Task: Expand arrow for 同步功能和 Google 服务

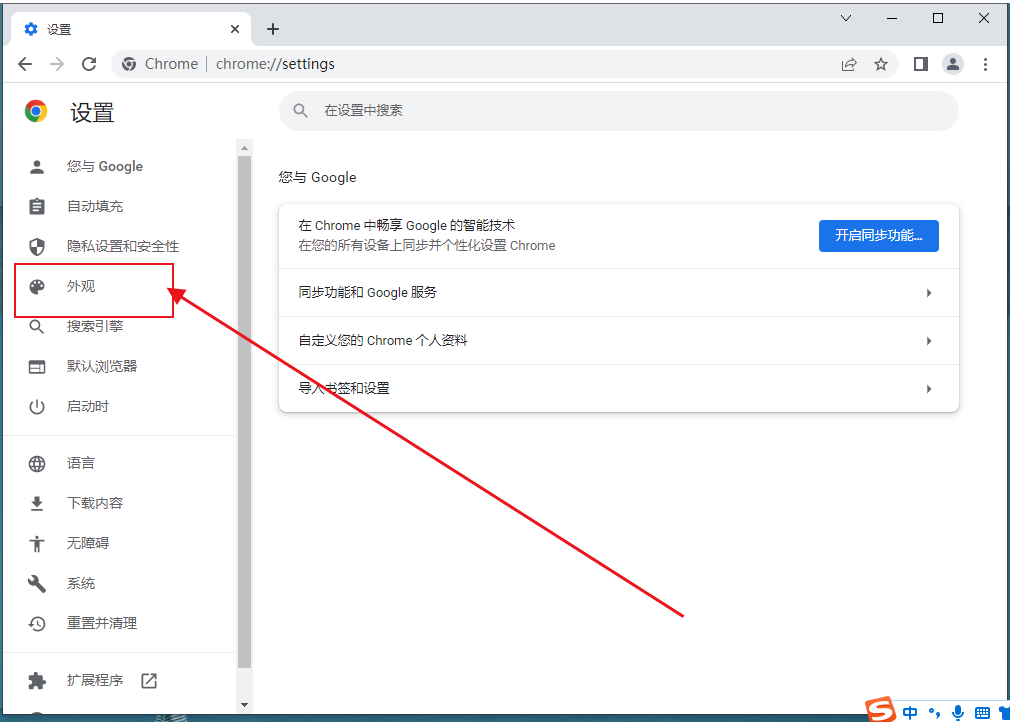Action: (929, 293)
